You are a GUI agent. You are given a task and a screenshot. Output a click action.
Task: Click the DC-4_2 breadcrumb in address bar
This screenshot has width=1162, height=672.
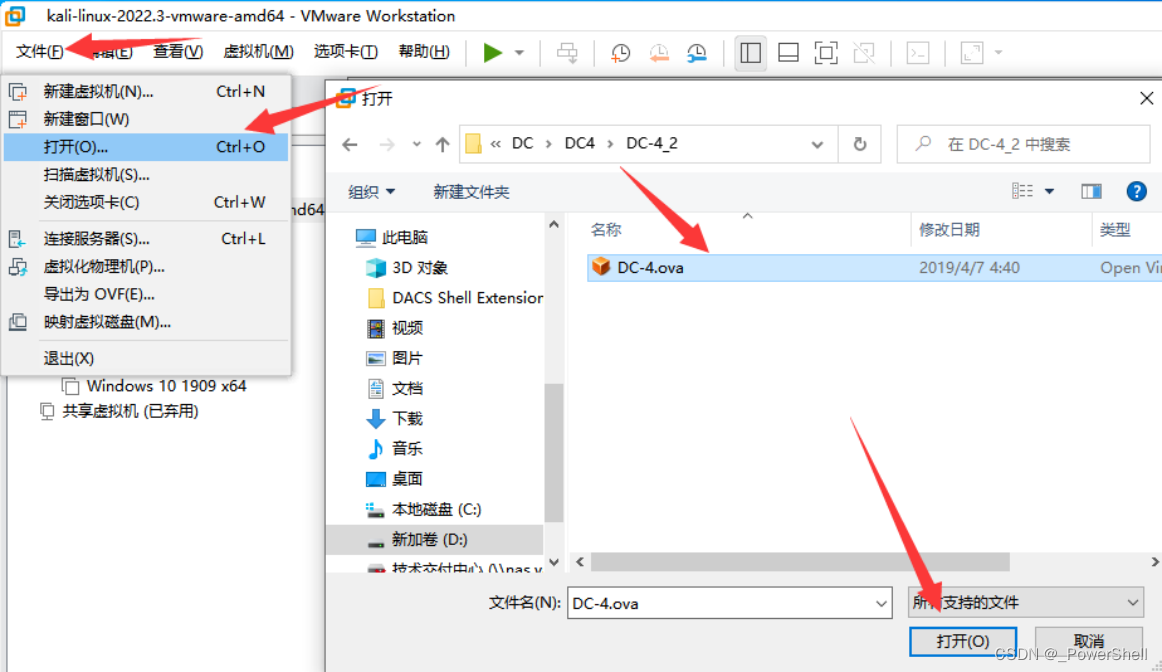pyautogui.click(x=652, y=144)
